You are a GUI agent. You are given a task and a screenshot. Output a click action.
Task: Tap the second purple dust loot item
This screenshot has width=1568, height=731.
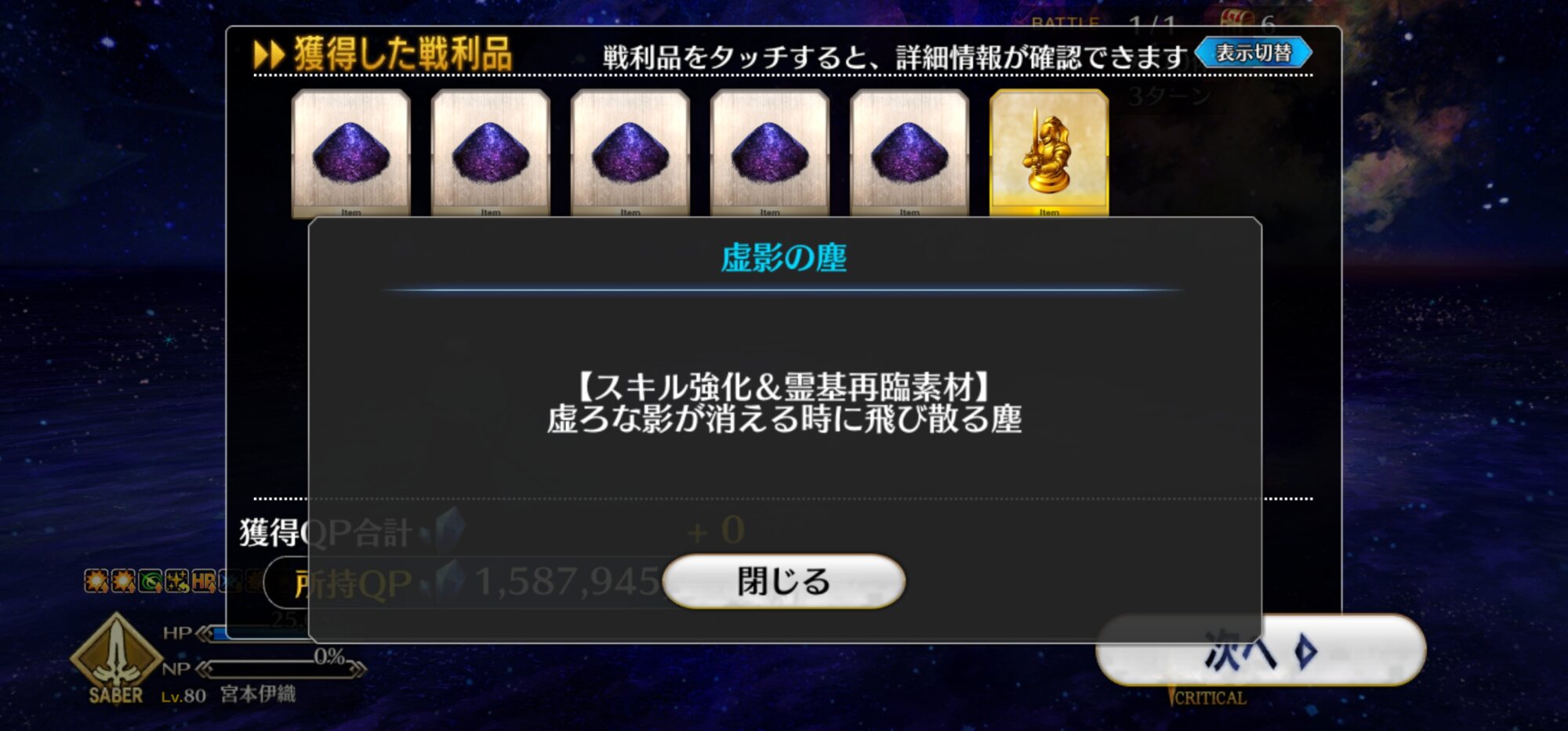(x=491, y=153)
